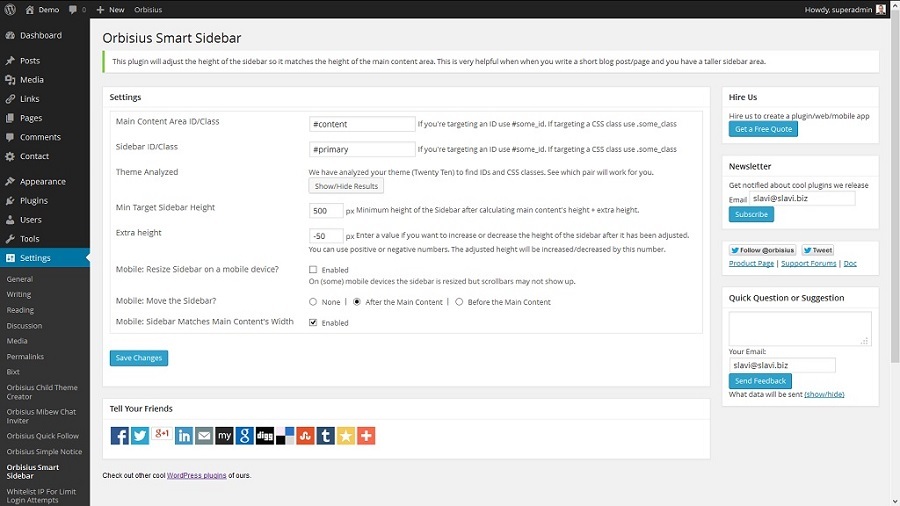
Task: Share on Twitter bird icon
Action: [140, 435]
